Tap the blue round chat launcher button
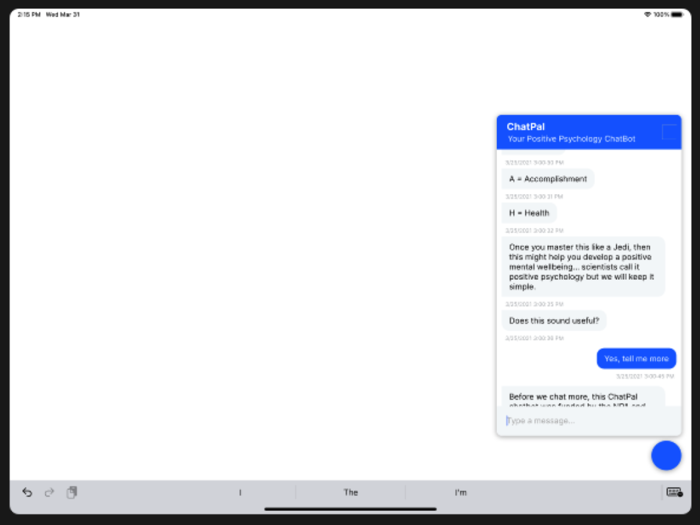700x525 pixels. [666, 455]
